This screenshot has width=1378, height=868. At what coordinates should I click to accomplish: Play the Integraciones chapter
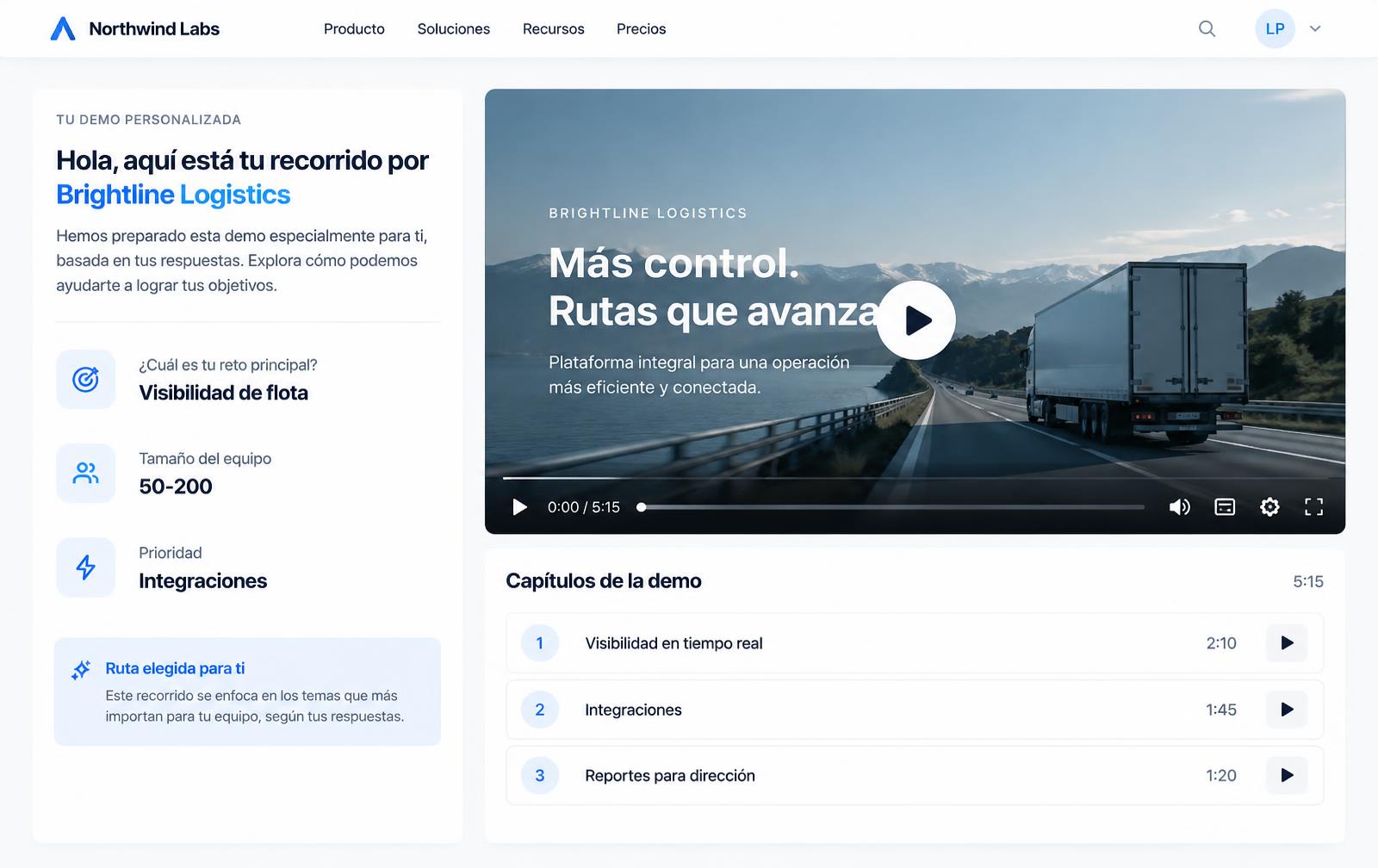coord(1287,710)
